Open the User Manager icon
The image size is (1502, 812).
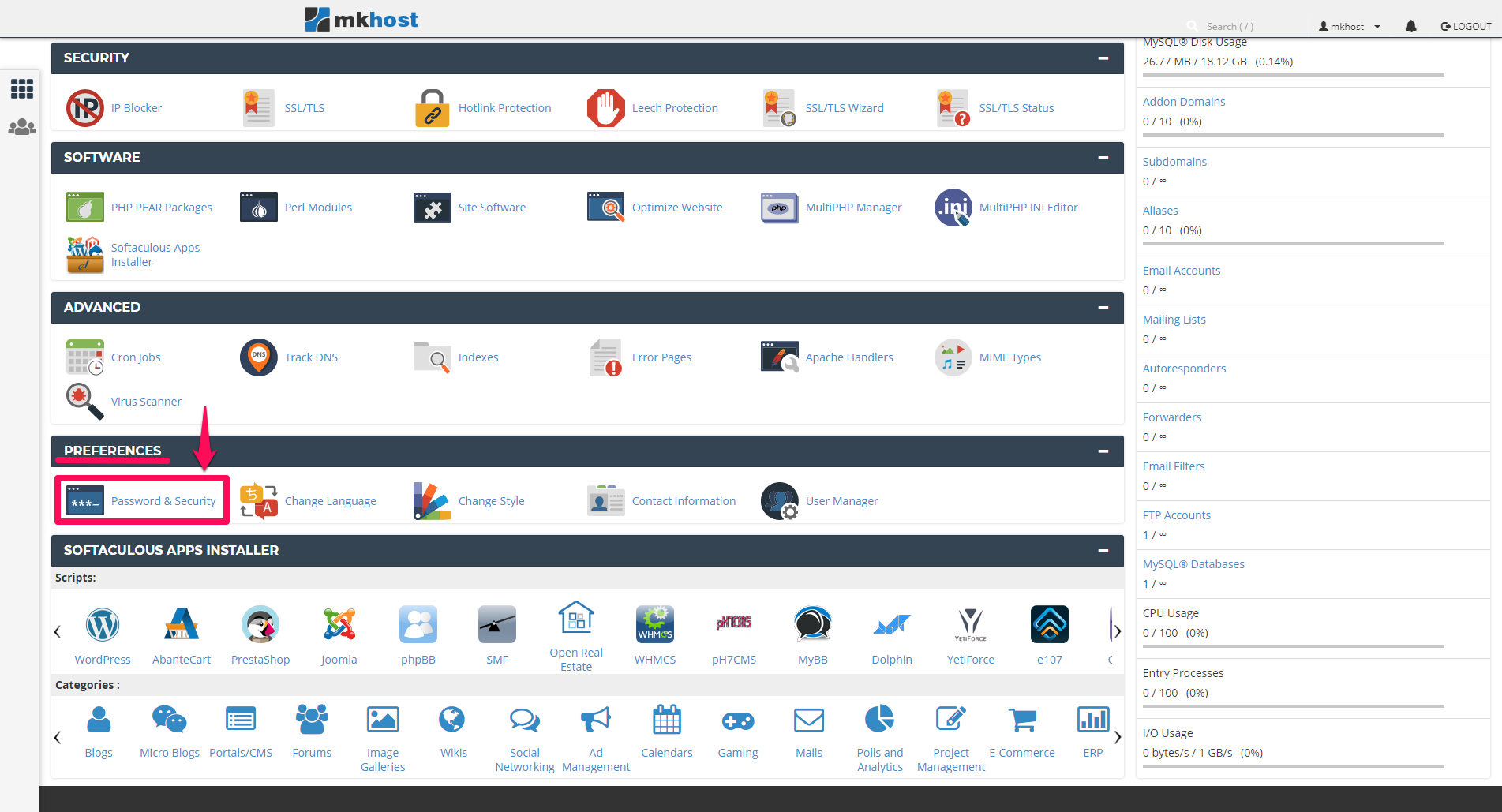(x=779, y=501)
